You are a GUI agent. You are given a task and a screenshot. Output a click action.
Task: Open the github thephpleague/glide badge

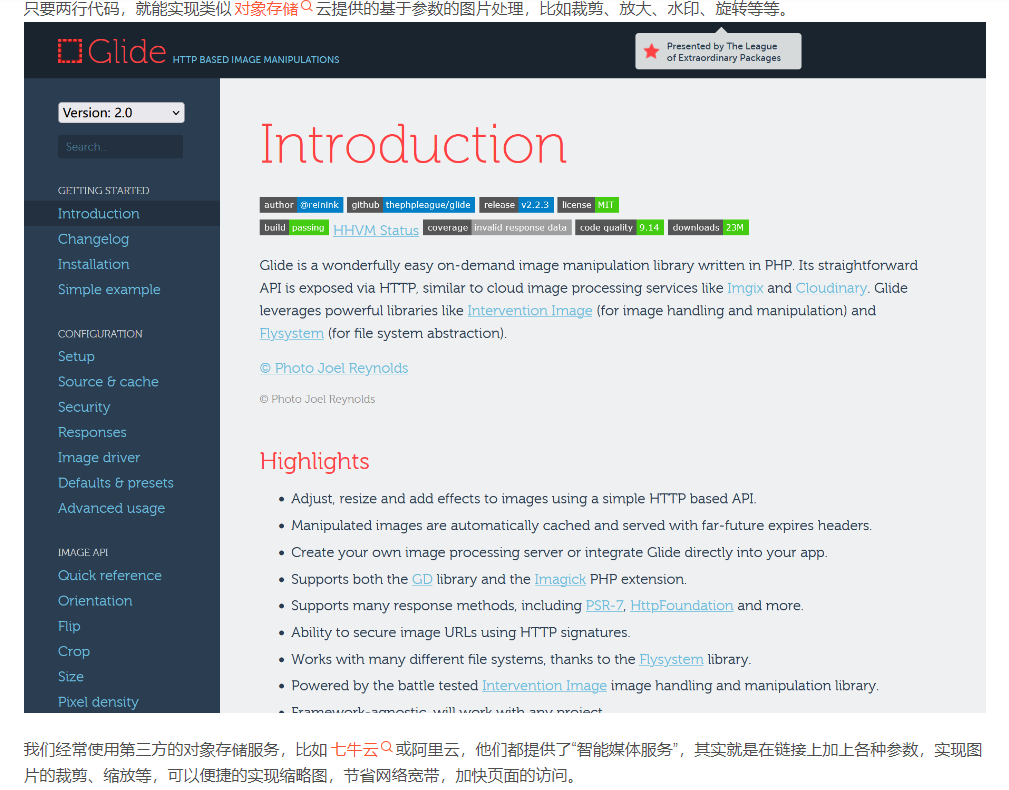click(x=411, y=205)
